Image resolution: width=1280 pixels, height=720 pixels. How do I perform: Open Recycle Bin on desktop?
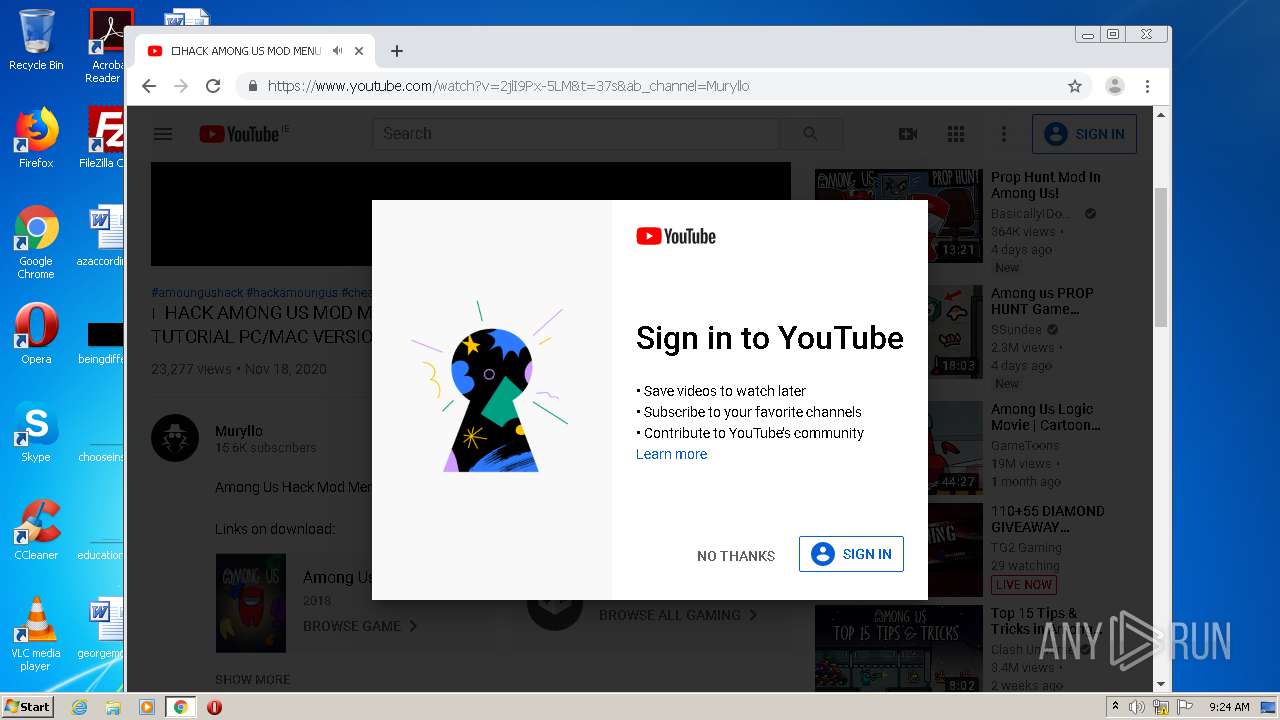click(x=36, y=40)
